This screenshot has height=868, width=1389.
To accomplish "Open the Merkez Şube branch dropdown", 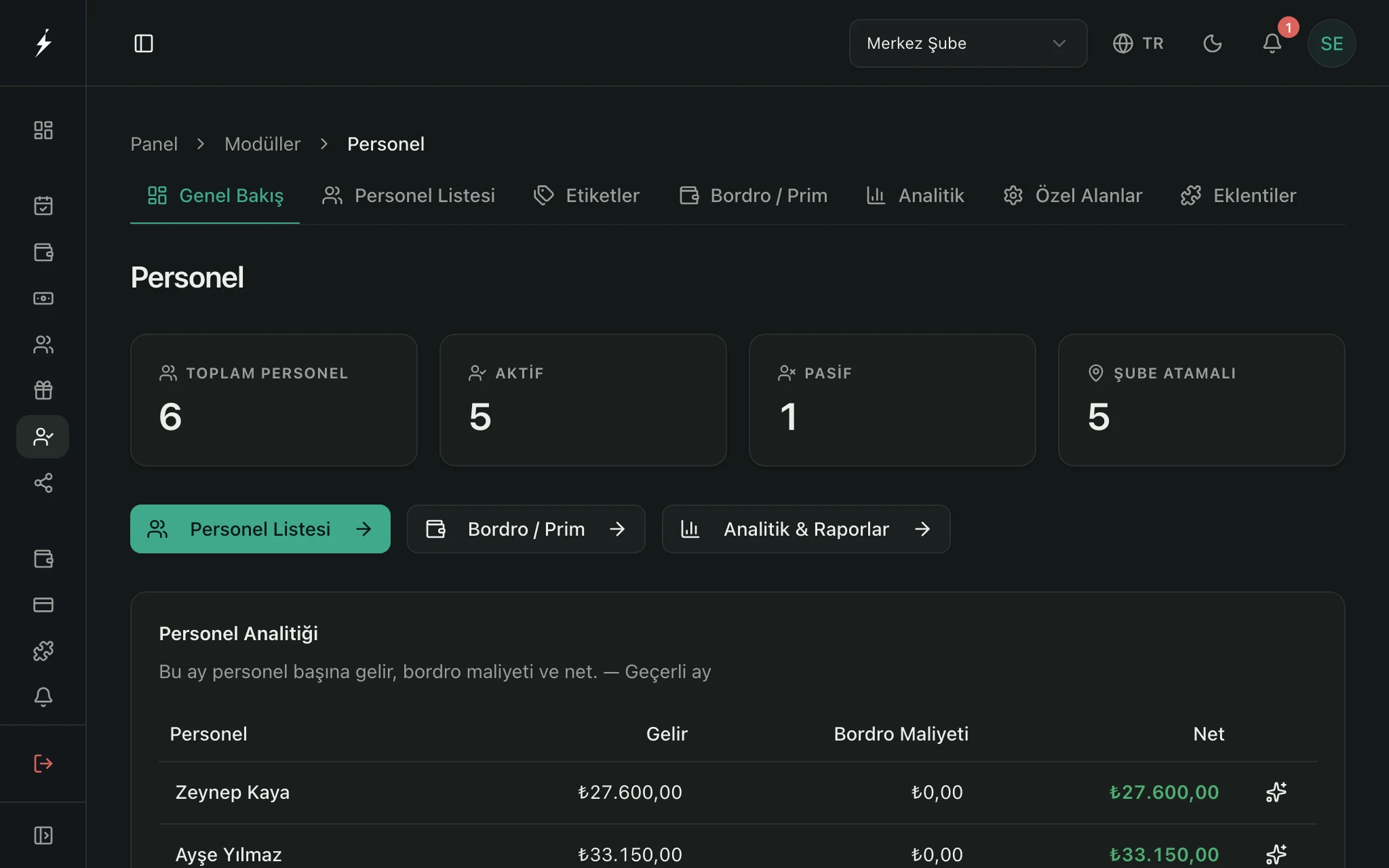I will [x=968, y=43].
